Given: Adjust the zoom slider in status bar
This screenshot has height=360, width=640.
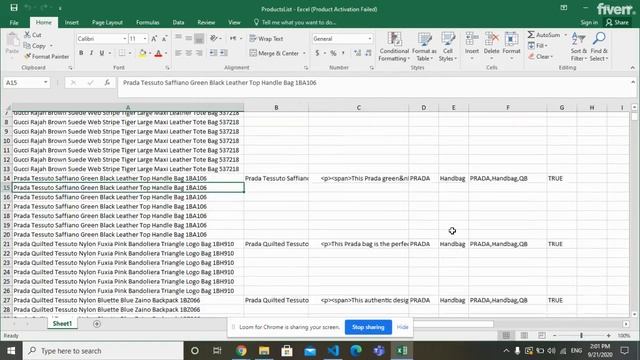Looking at the screenshot, I should 582,336.
